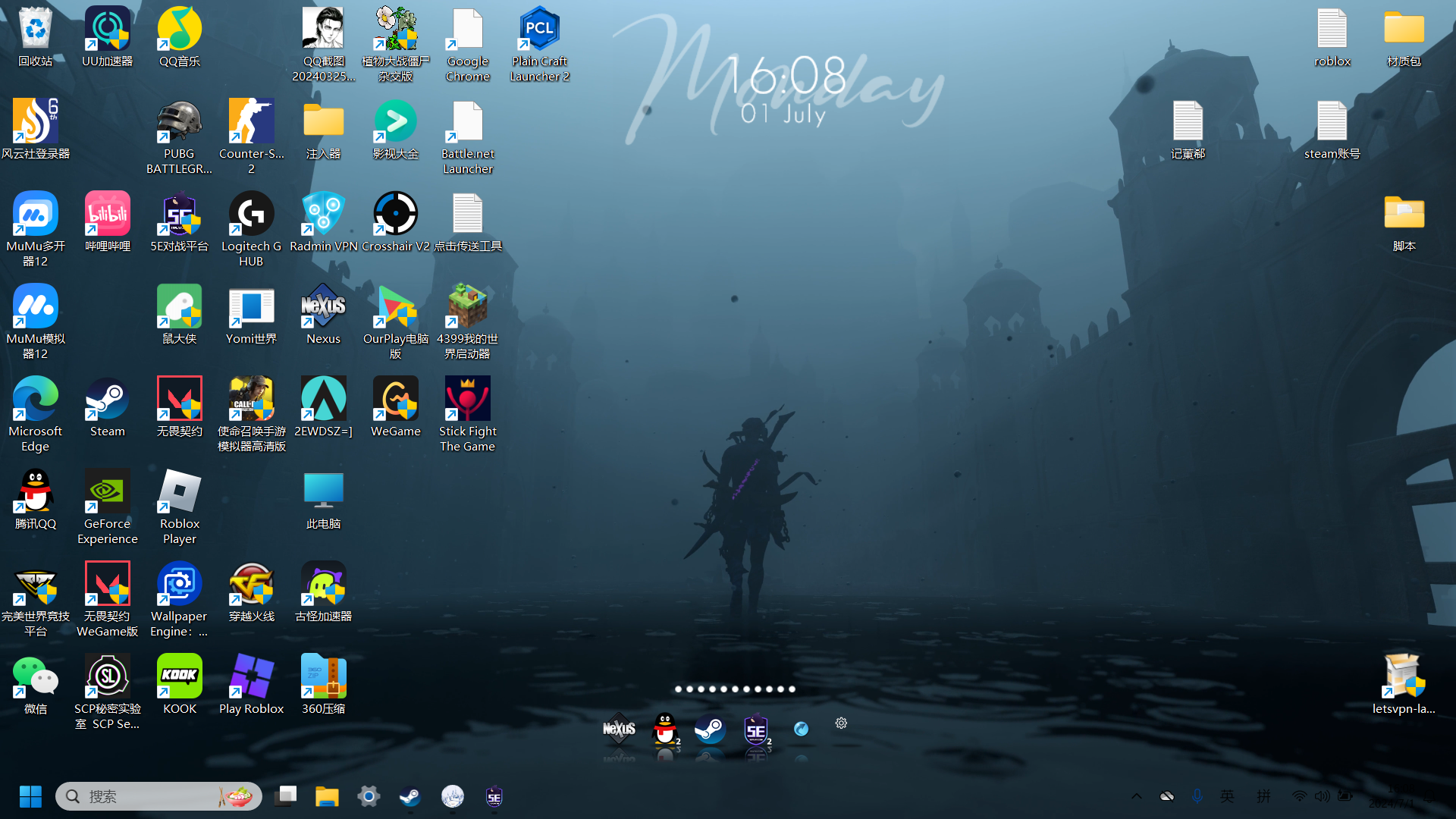Viewport: 1456px width, 819px height.
Task: Select the Roblox Player shortcut
Action: click(180, 507)
